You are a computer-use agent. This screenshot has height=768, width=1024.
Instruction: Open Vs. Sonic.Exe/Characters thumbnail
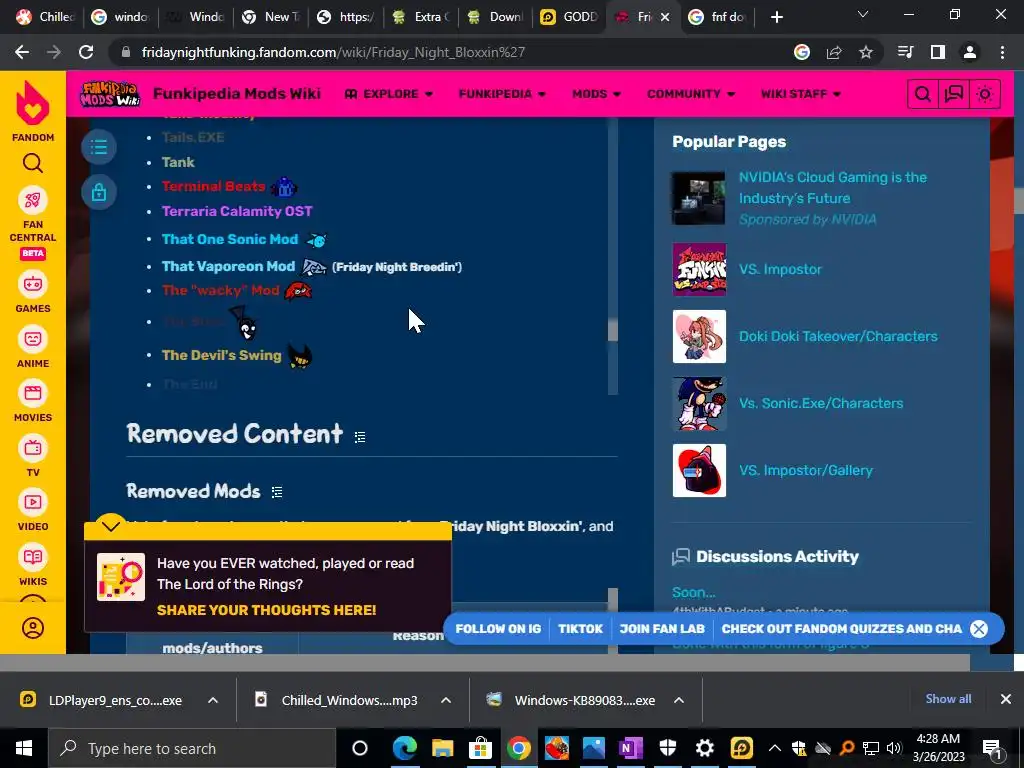pyautogui.click(x=699, y=404)
